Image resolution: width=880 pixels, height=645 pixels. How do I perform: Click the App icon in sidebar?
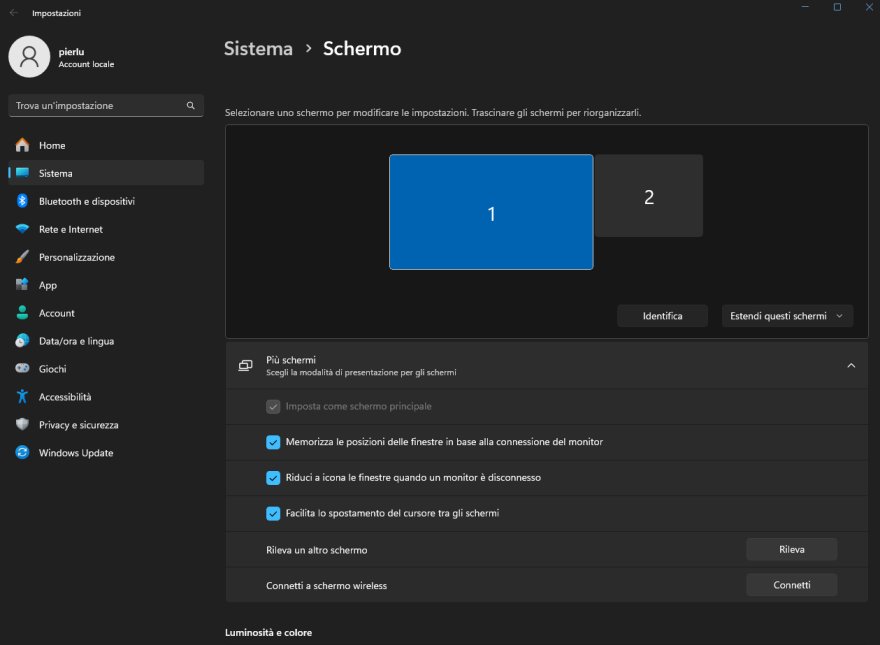[22, 285]
